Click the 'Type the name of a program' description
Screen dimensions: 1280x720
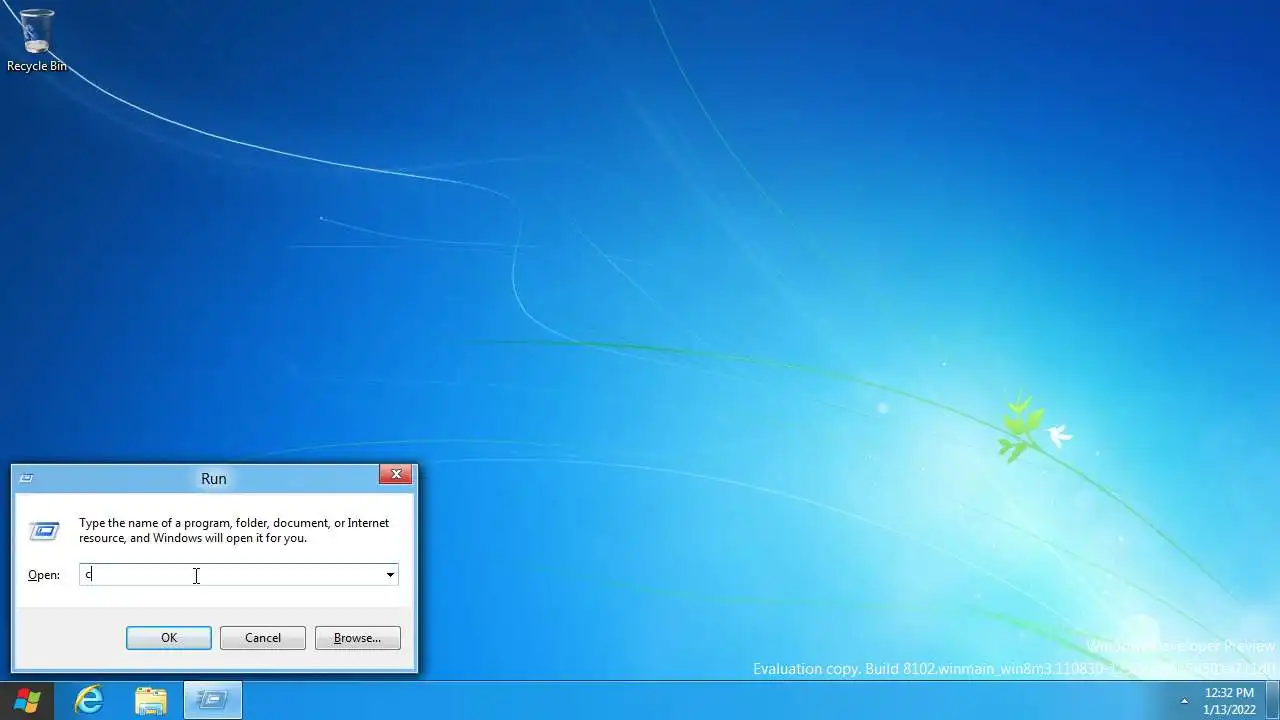click(x=234, y=530)
